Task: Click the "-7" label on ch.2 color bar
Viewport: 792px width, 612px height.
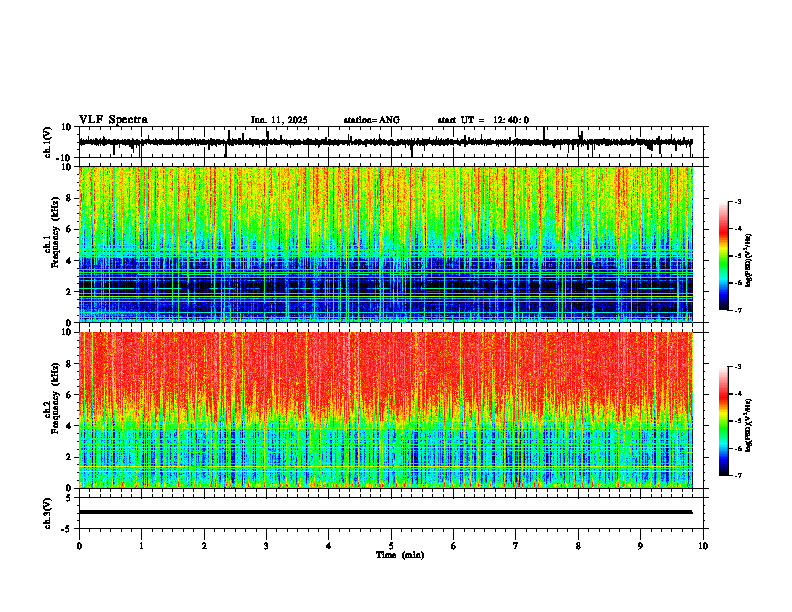Action: coord(738,476)
